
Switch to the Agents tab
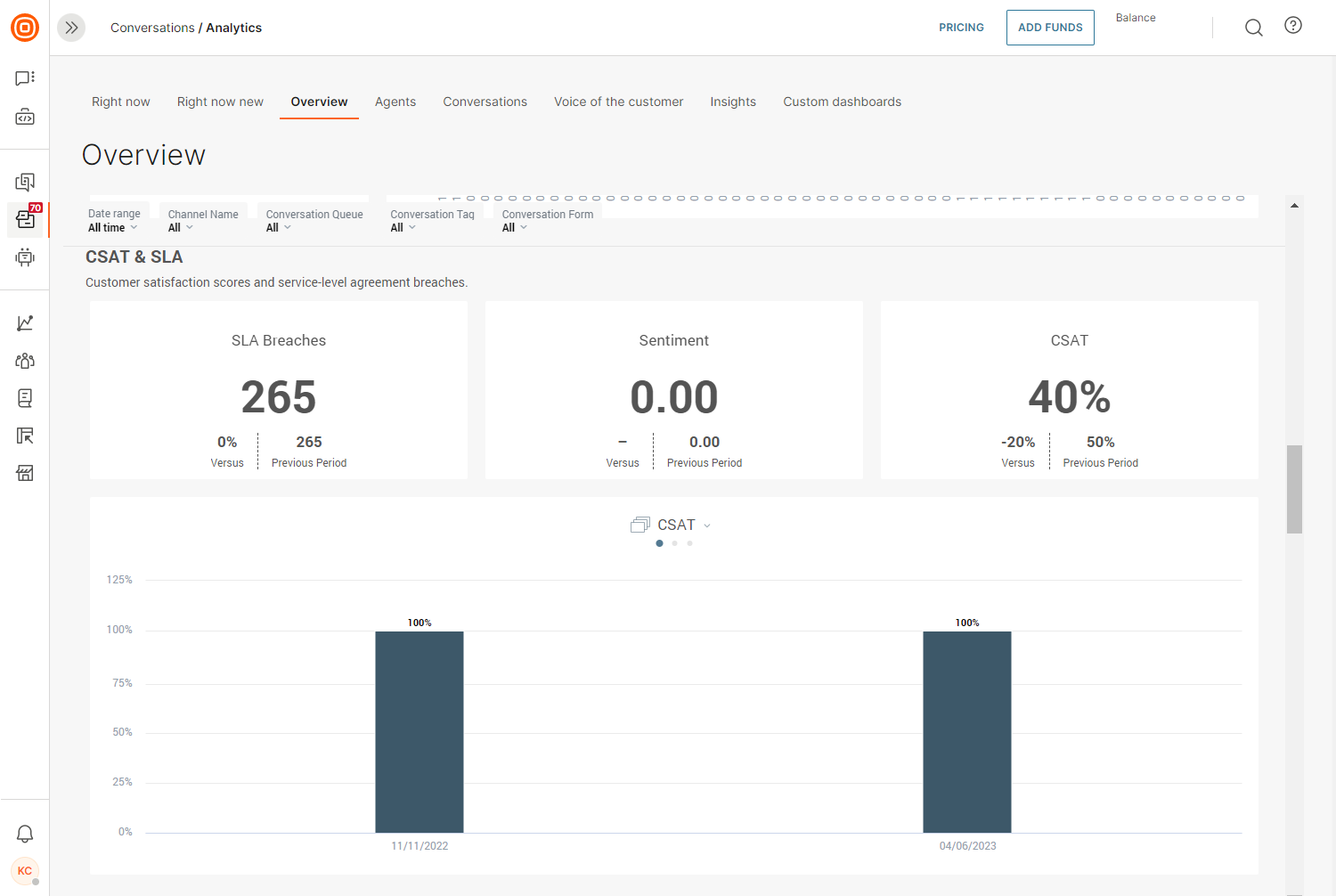[395, 102]
